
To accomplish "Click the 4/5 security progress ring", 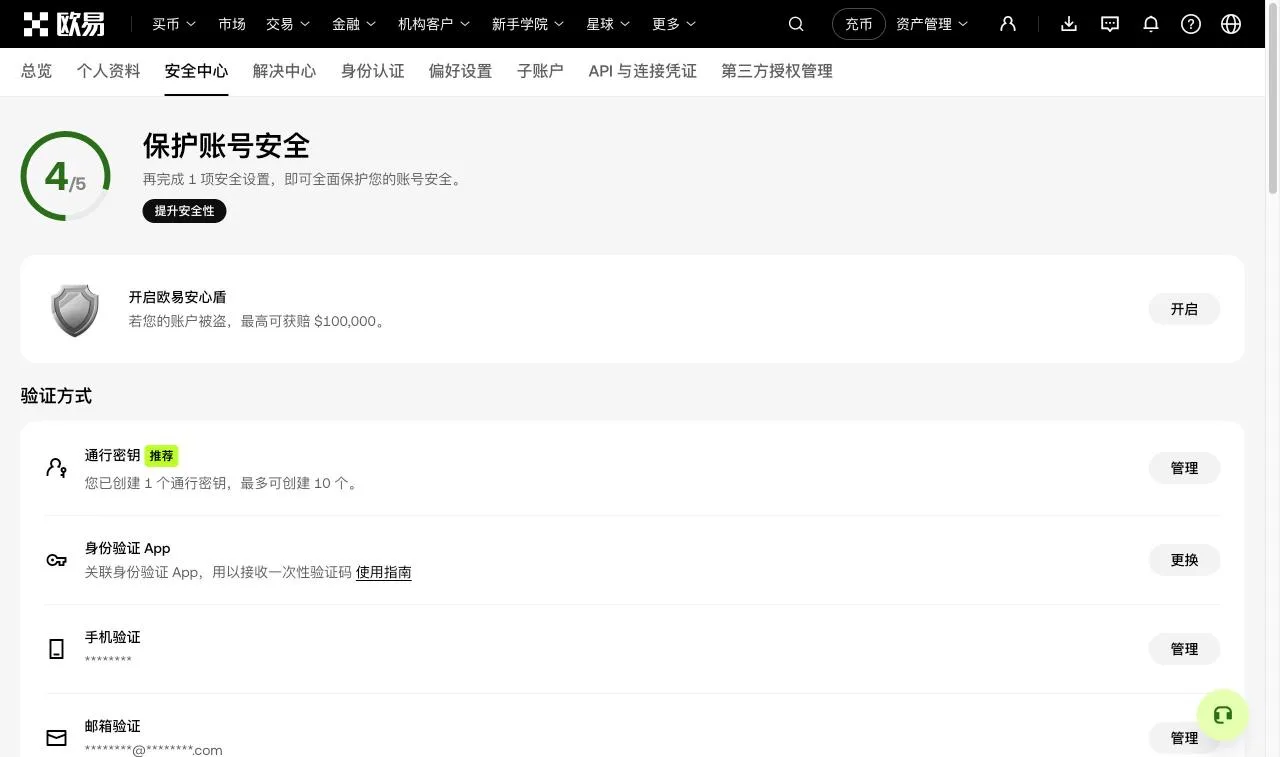I will [x=66, y=176].
